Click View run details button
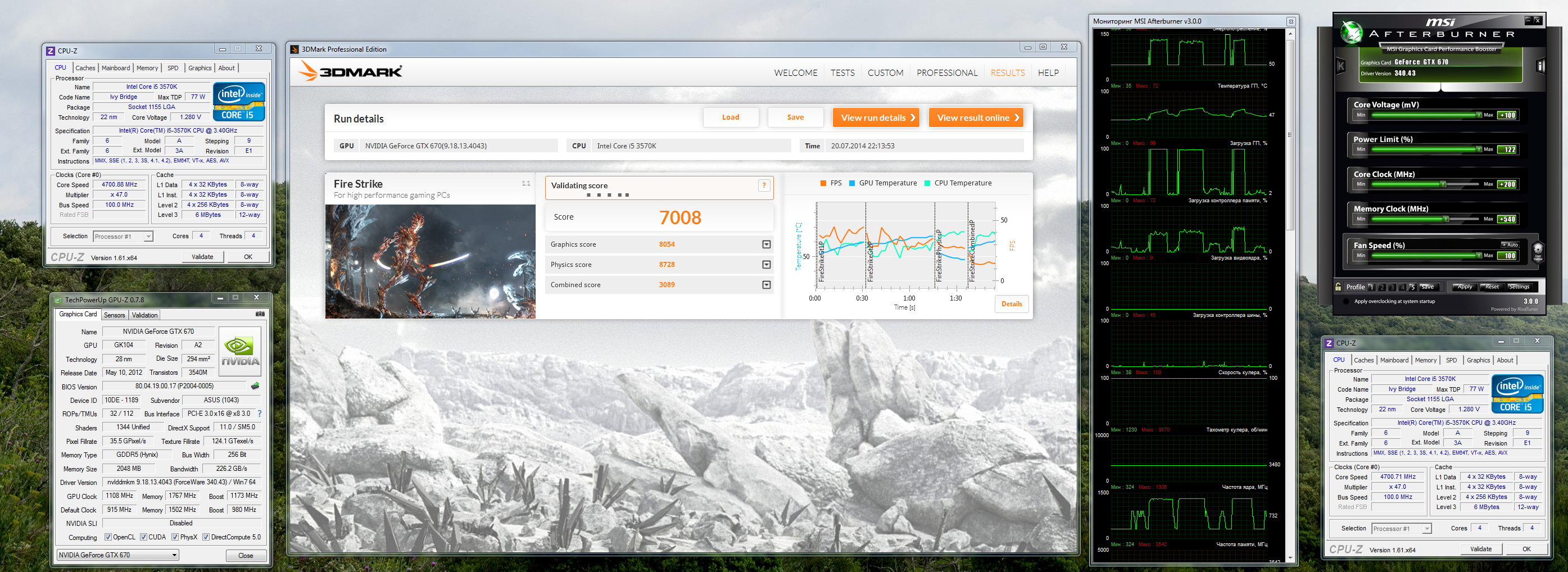This screenshot has width=1568, height=572. pyautogui.click(x=875, y=117)
